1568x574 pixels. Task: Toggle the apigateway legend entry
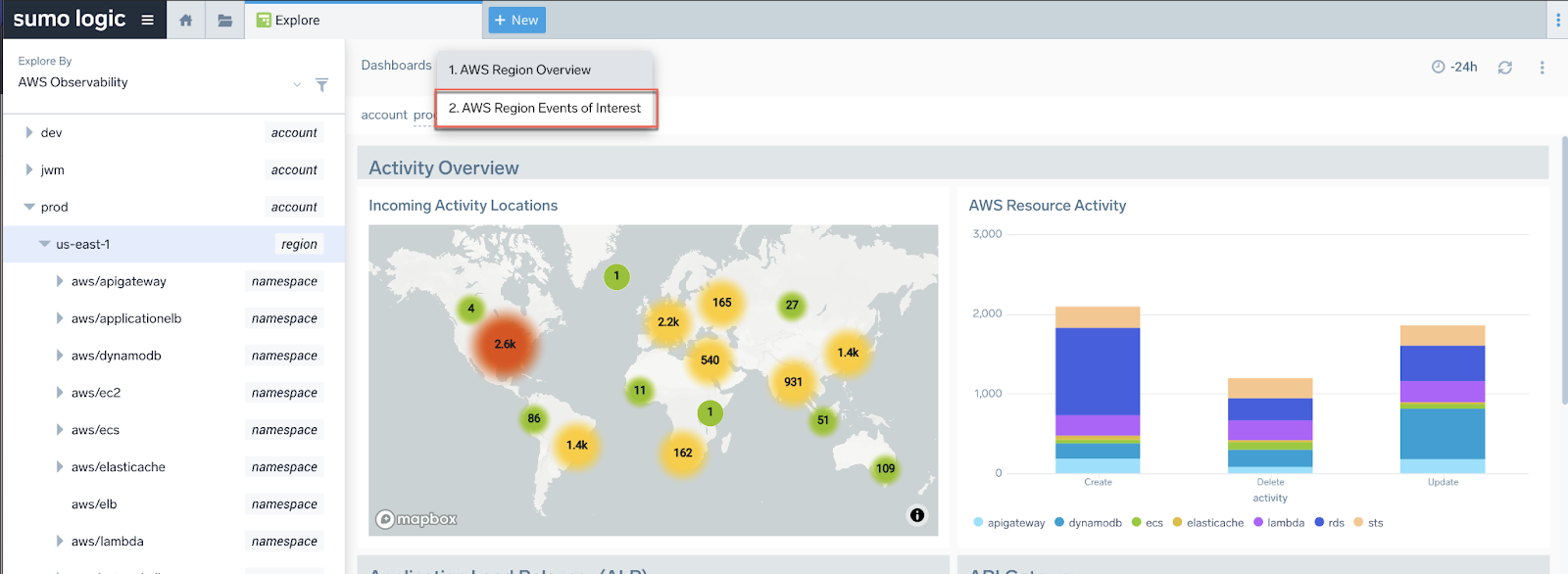coord(1009,523)
